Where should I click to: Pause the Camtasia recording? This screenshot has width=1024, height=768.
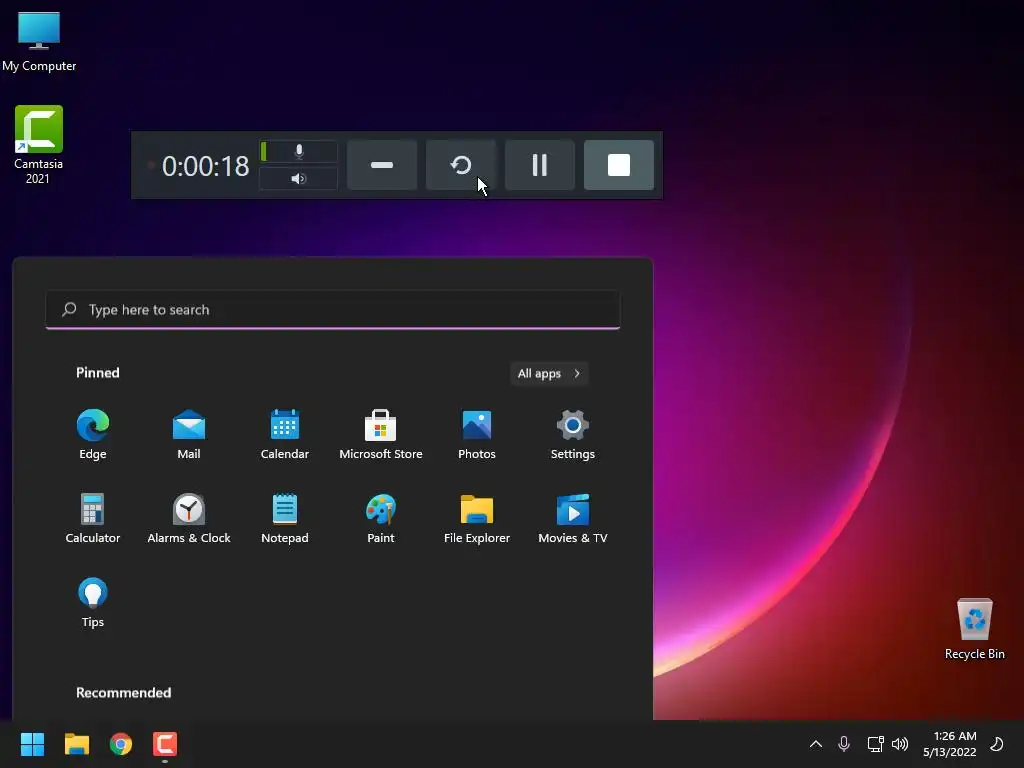click(x=540, y=165)
